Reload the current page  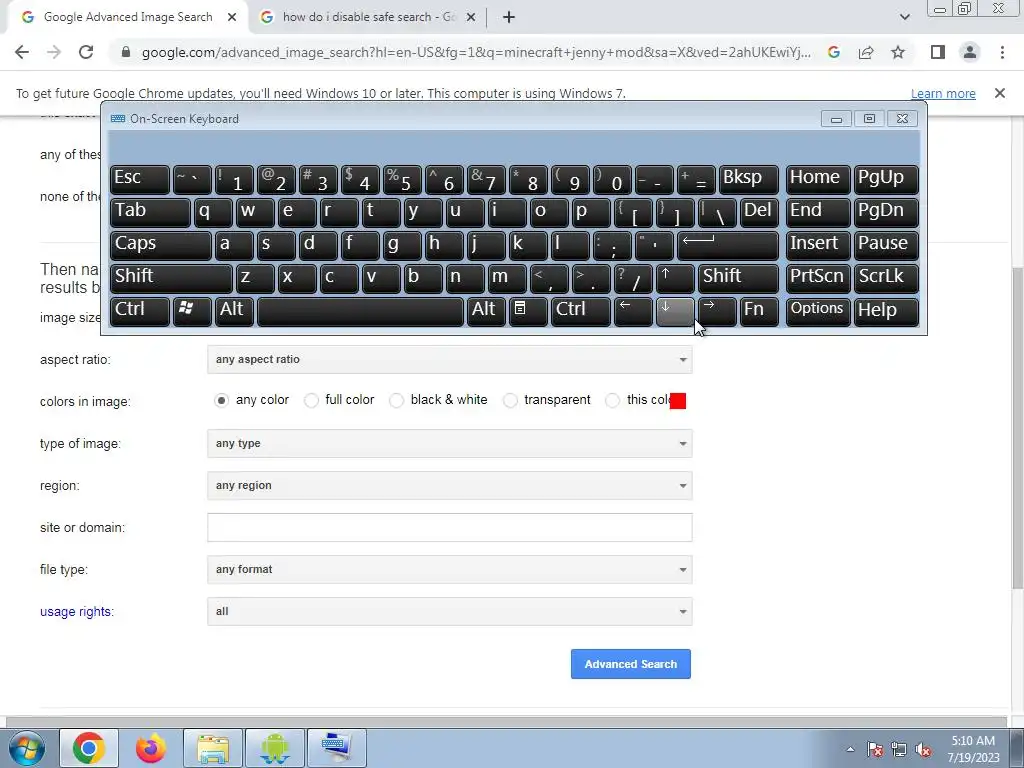click(86, 52)
